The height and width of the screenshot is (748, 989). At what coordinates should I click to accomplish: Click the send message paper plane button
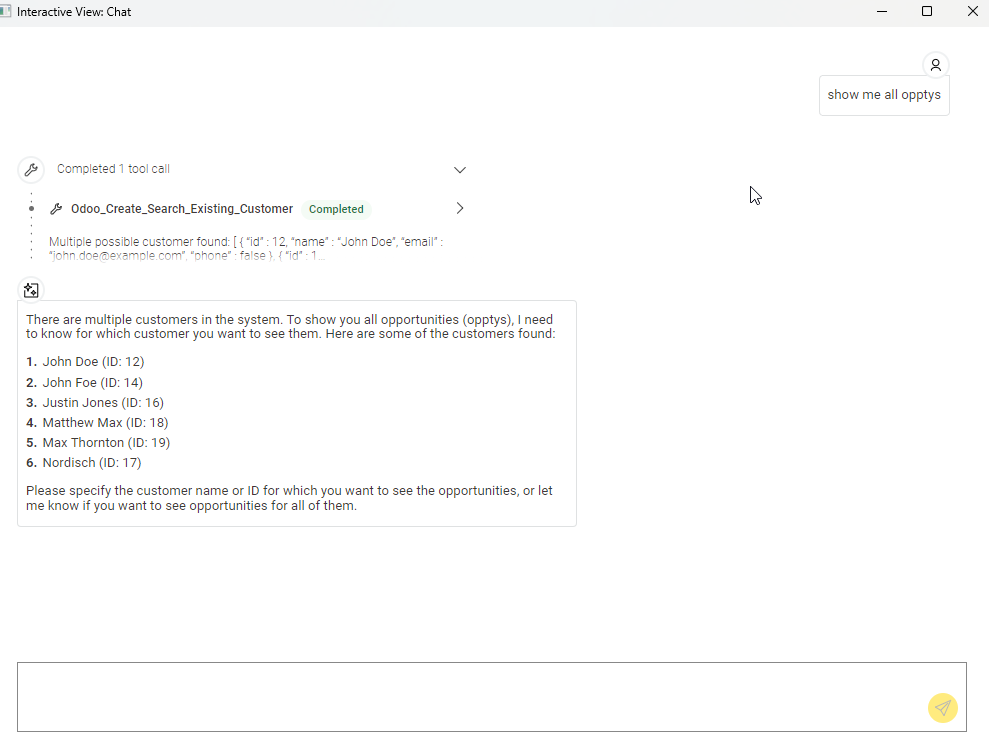tap(942, 708)
